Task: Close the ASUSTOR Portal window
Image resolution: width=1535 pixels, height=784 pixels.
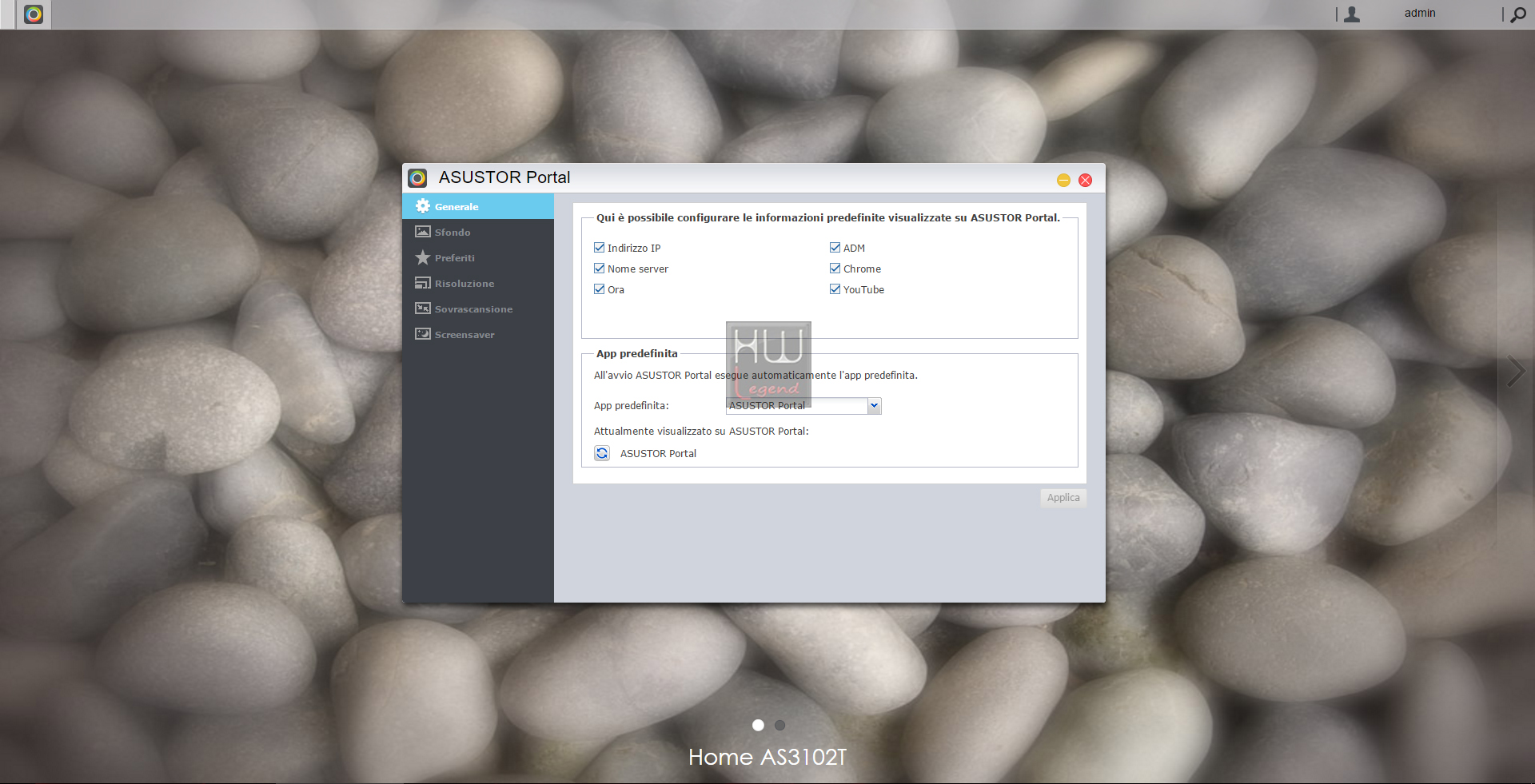Action: point(1085,180)
